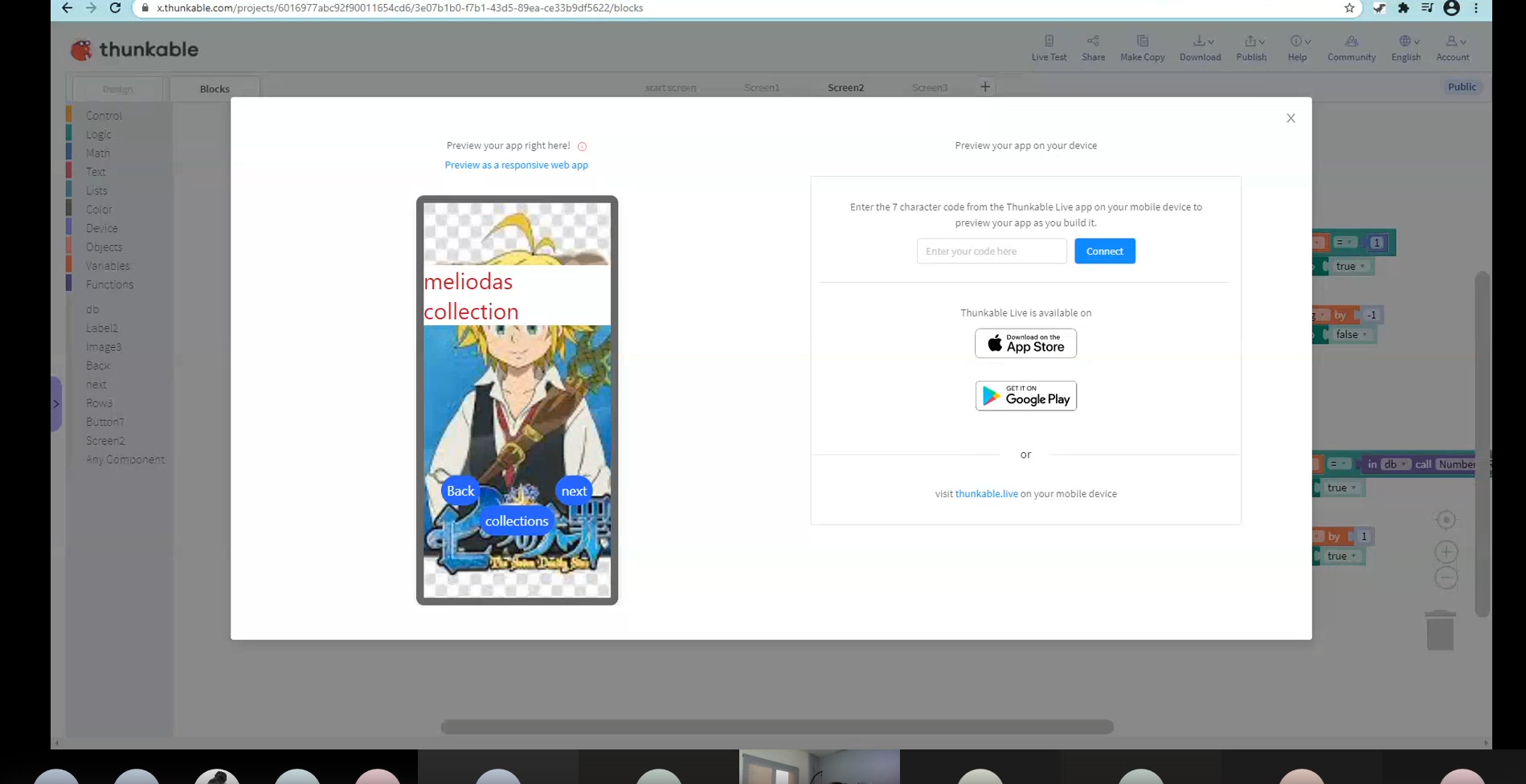
Task: Open the thunkable.live link
Action: click(987, 494)
